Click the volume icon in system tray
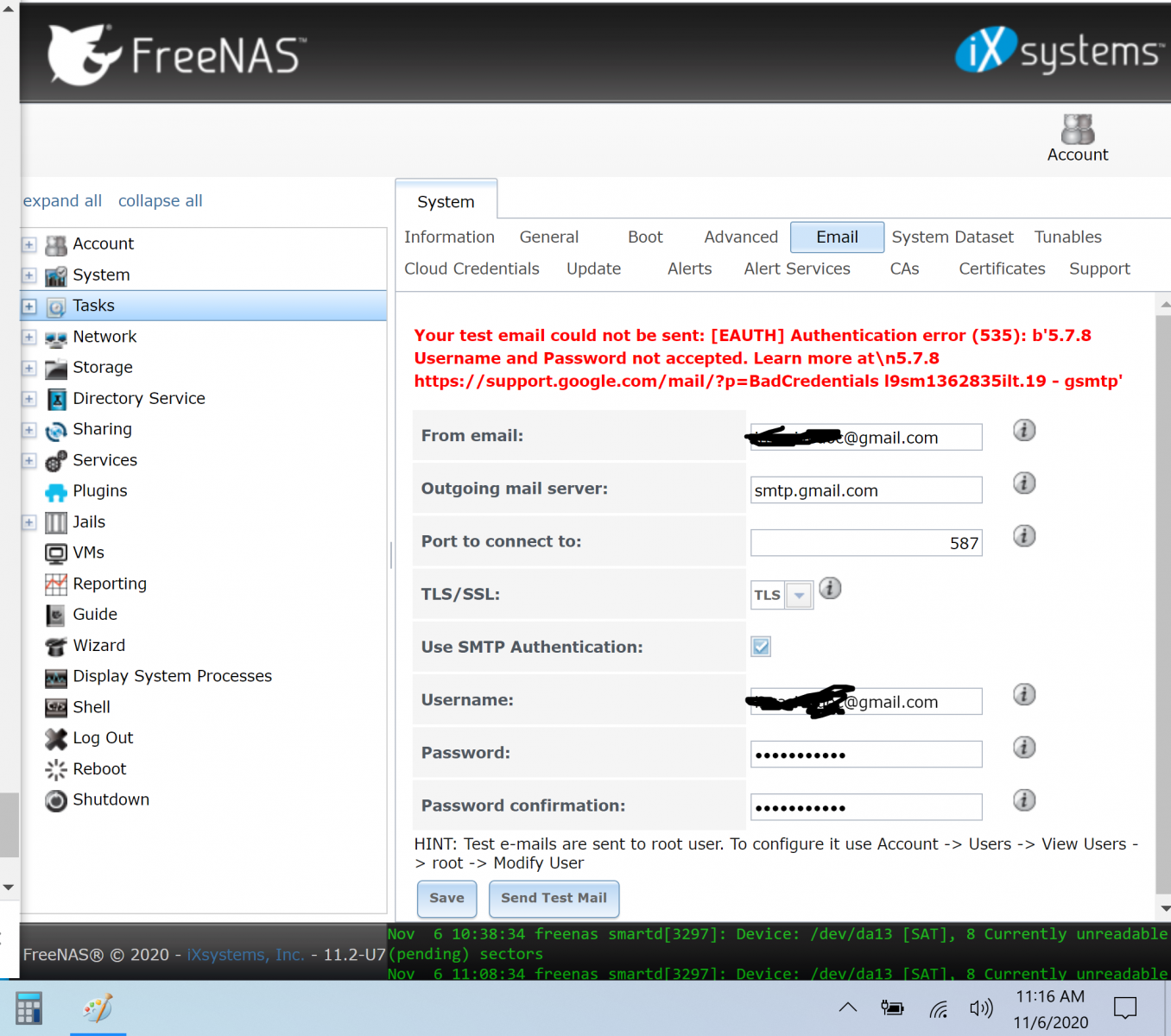Viewport: 1171px width, 1036px height. click(x=981, y=1008)
